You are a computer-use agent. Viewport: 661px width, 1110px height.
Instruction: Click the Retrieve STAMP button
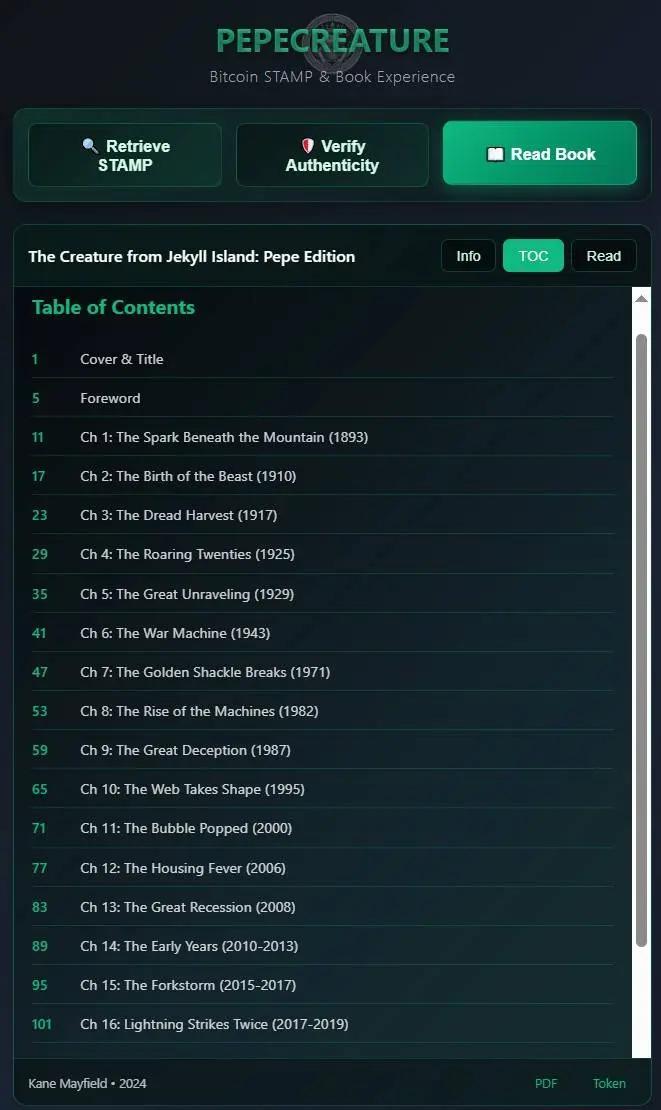[125, 155]
